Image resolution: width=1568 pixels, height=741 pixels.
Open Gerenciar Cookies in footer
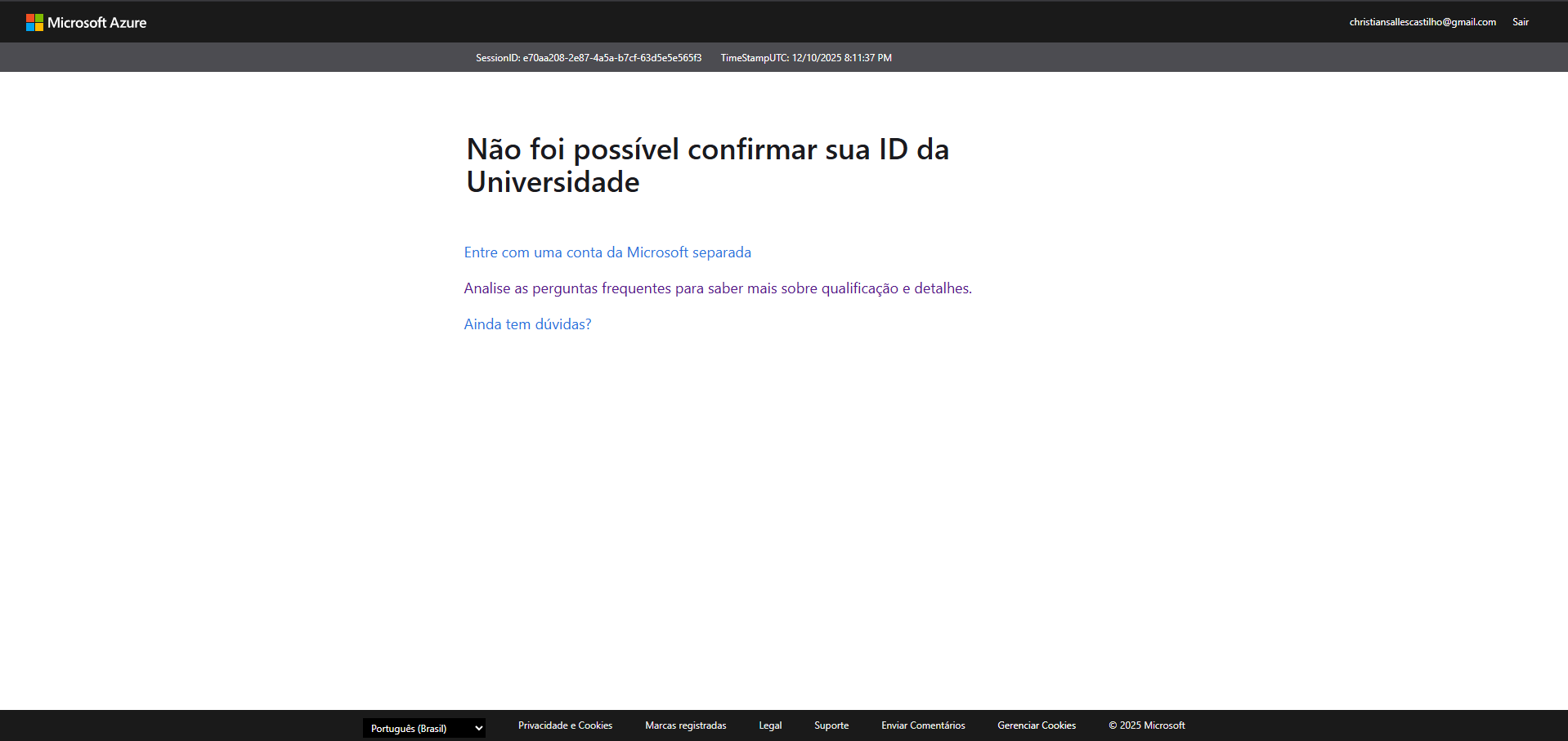[1037, 725]
